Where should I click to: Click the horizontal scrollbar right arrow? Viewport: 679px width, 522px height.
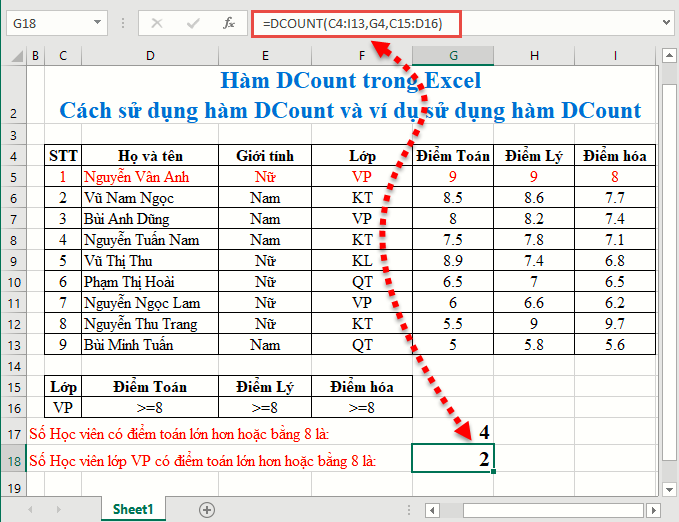(652, 509)
